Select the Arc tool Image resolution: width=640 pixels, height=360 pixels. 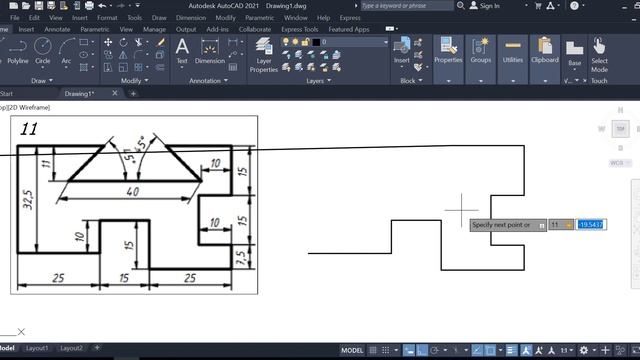point(66,51)
